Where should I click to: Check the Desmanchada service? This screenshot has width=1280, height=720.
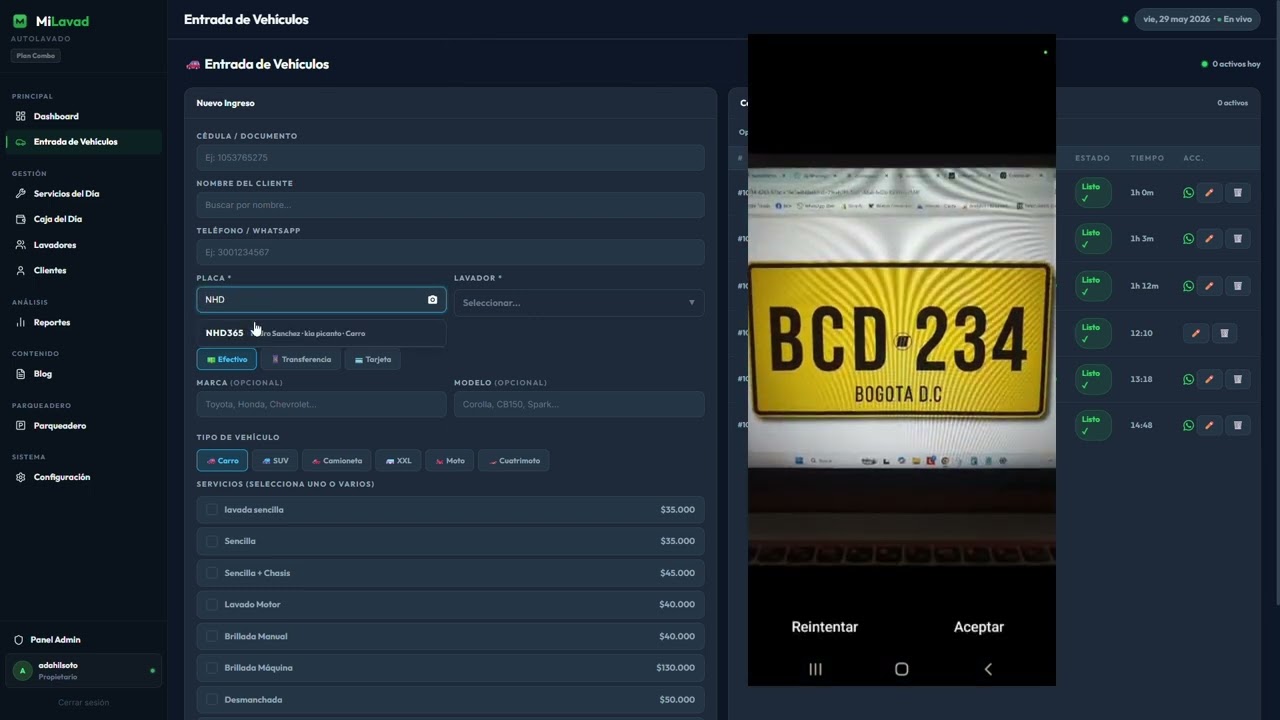pos(212,699)
